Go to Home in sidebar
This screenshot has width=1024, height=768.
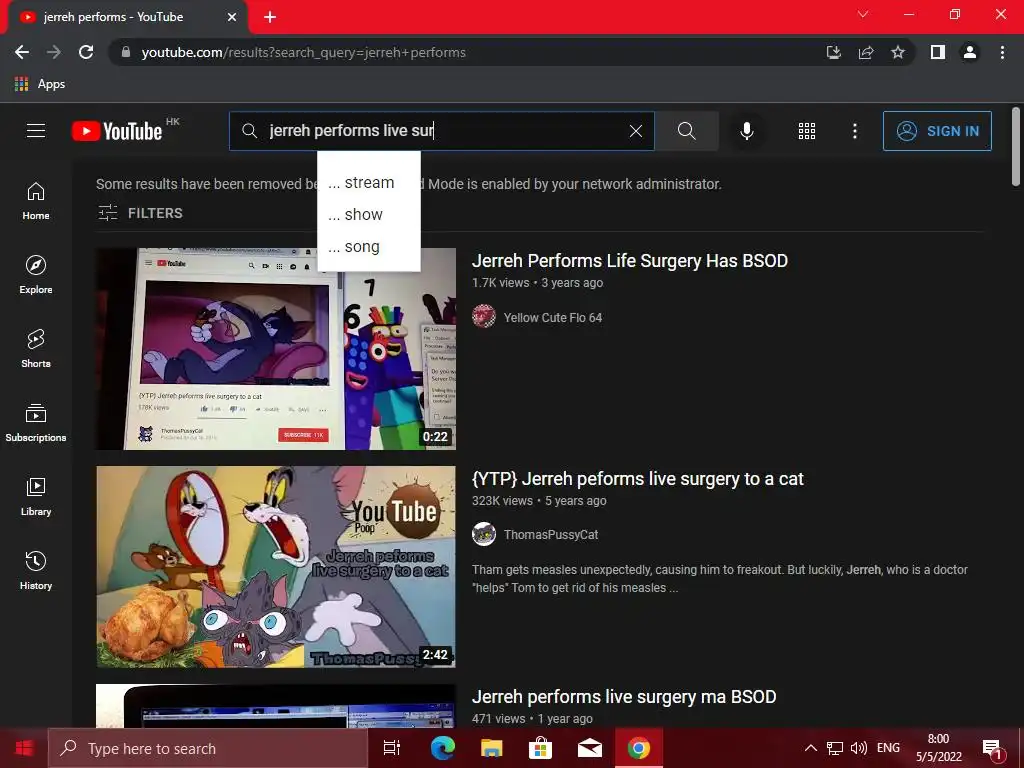point(36,201)
